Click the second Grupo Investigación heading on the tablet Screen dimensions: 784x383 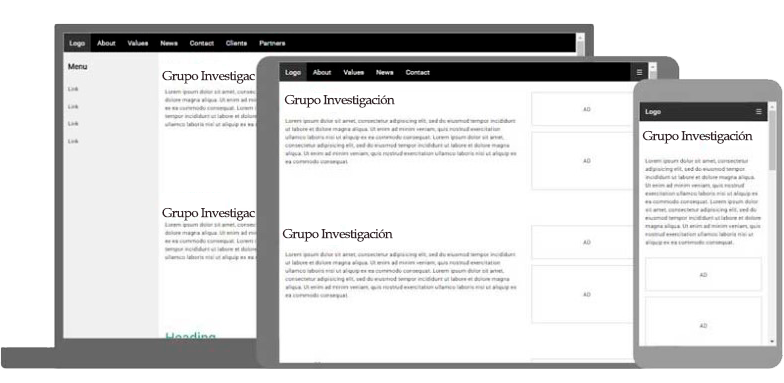pyautogui.click(x=338, y=234)
